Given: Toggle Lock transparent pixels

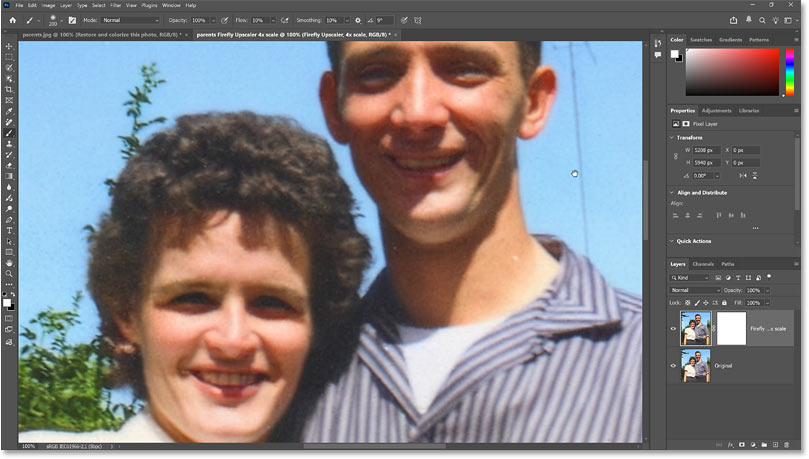Looking at the screenshot, I should 687,303.
